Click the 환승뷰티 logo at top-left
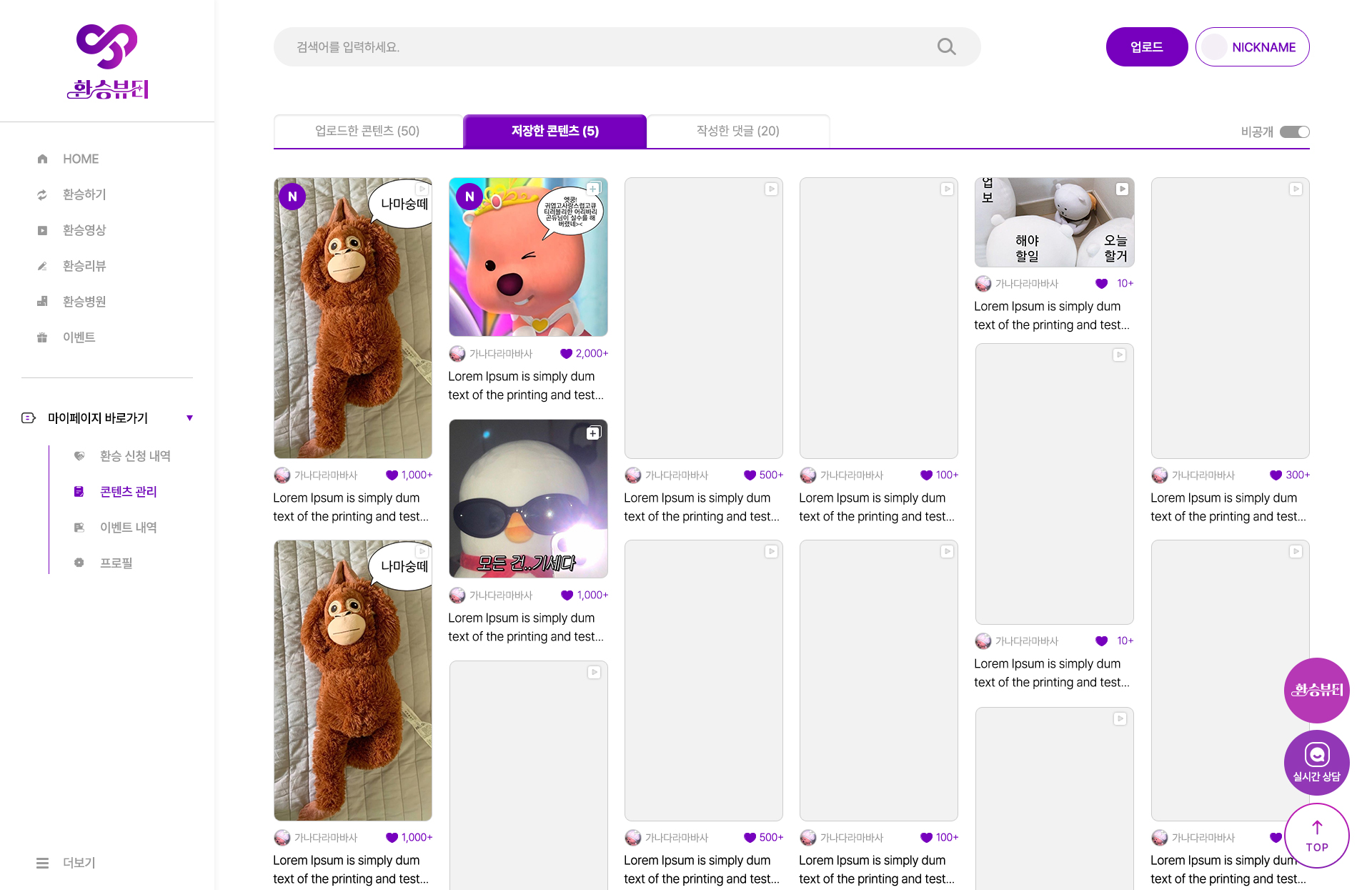This screenshot has width=1372, height=890. point(107,61)
